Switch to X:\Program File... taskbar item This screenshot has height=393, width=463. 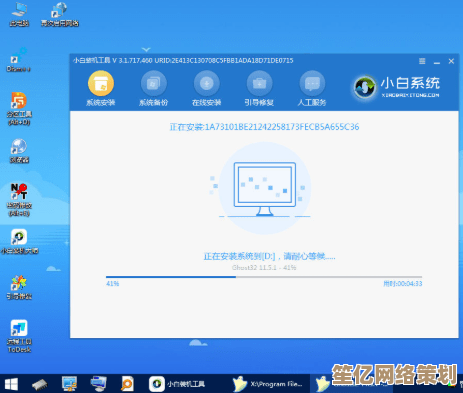pyautogui.click(x=268, y=384)
